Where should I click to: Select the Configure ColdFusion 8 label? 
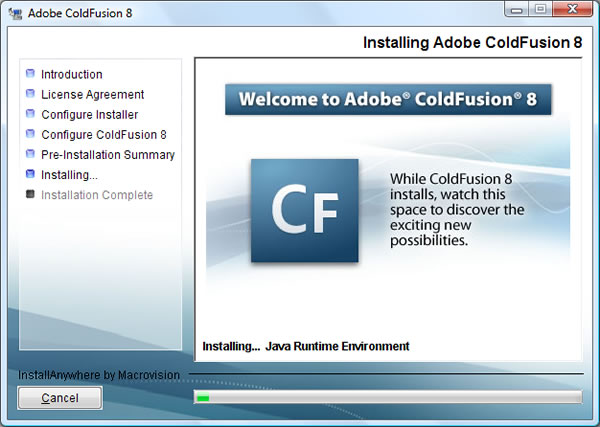(104, 135)
